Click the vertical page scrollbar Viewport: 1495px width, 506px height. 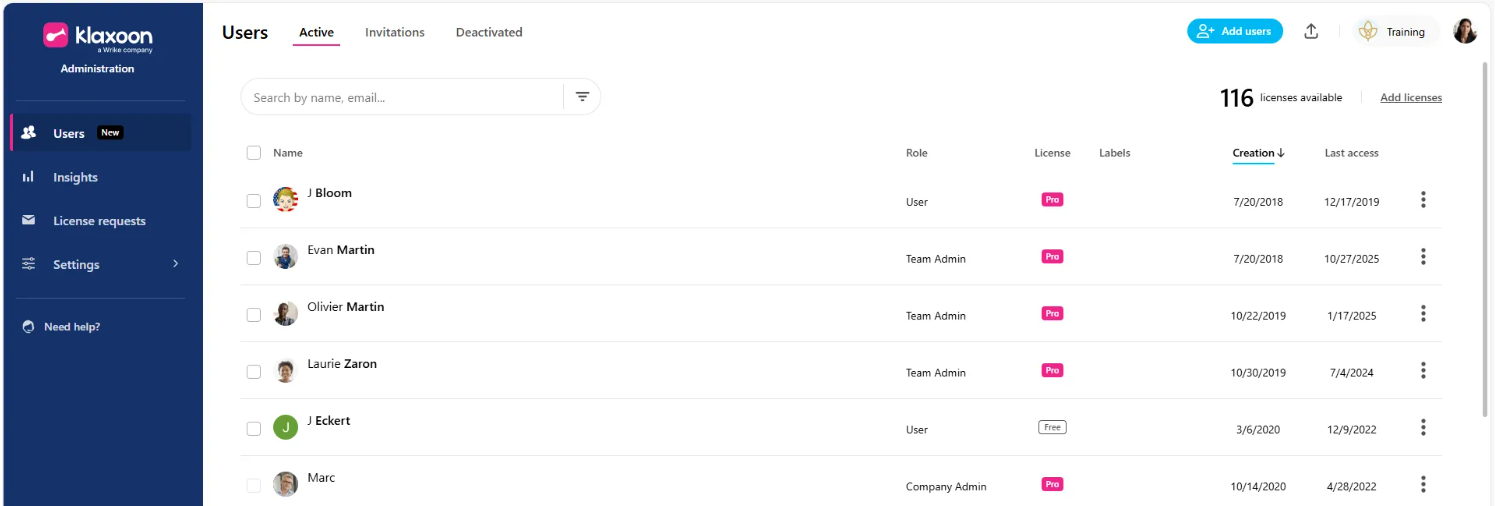pos(1485,240)
